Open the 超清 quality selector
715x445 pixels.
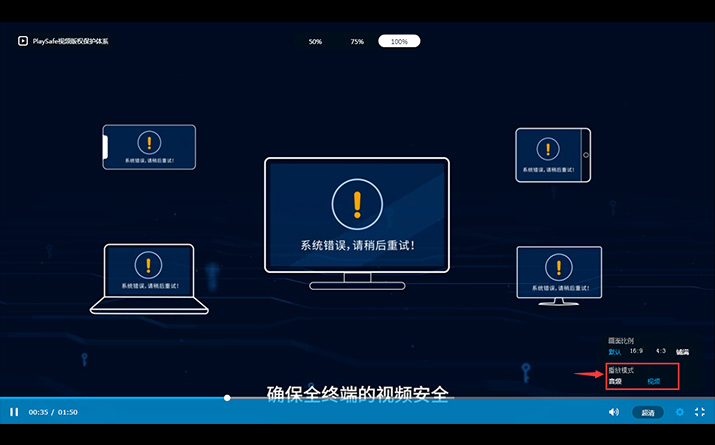point(648,412)
